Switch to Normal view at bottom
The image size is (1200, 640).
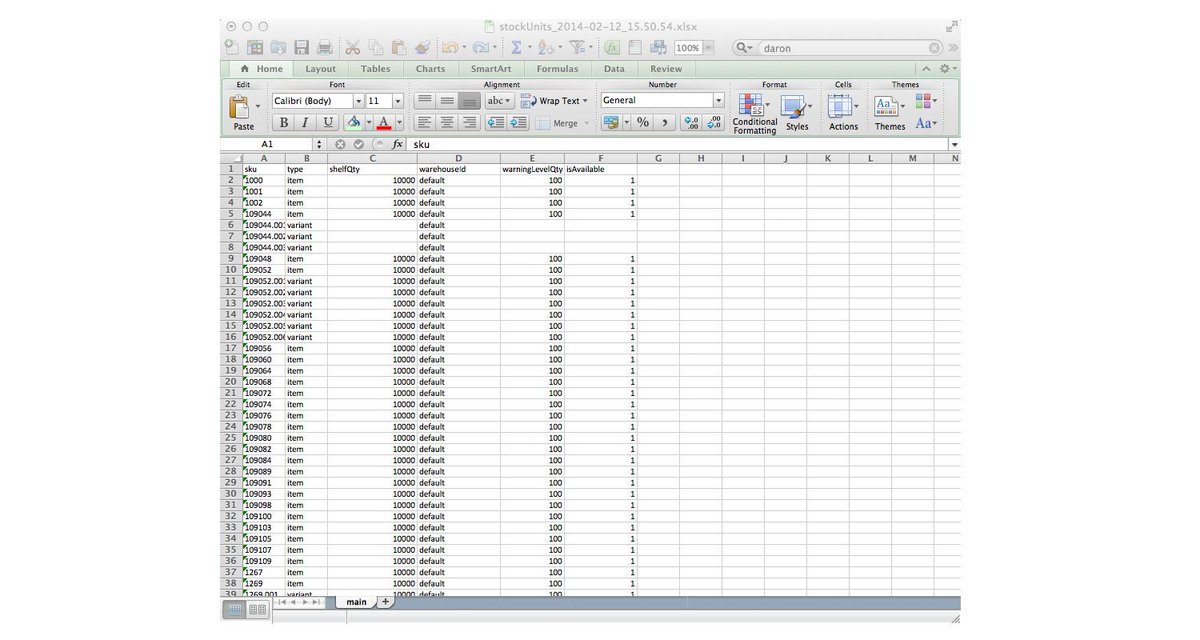(235, 609)
